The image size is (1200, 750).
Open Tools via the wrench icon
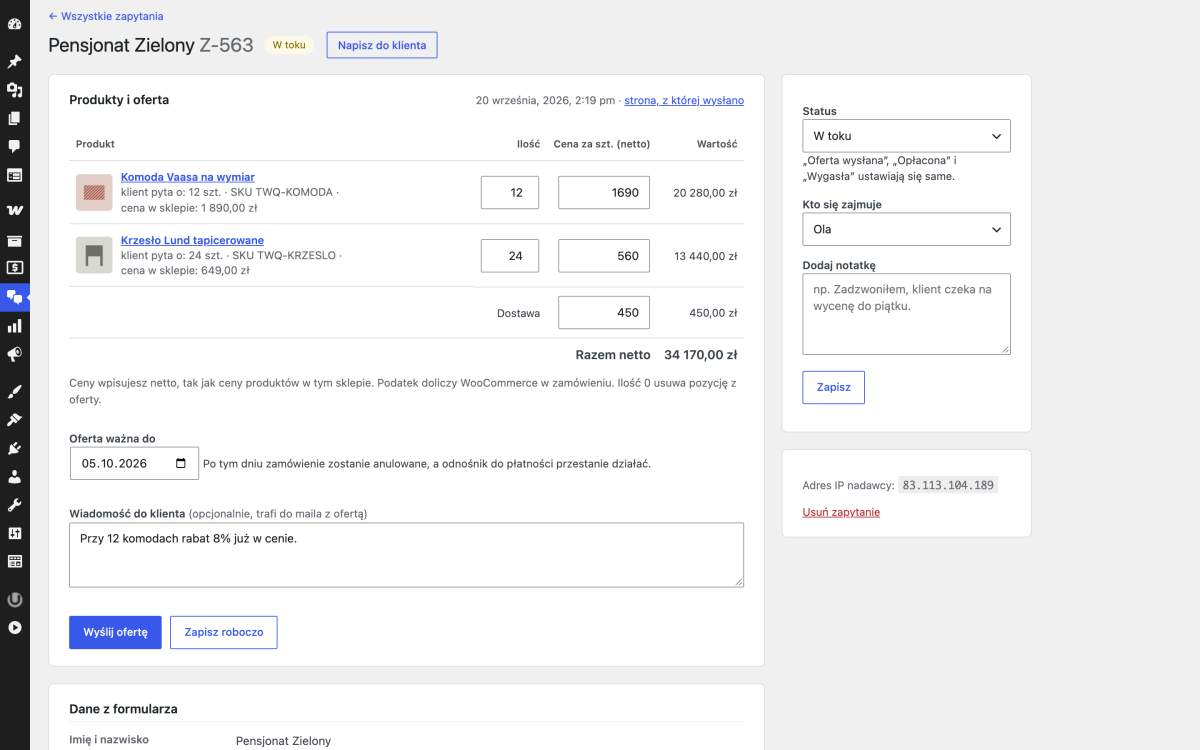pos(15,505)
